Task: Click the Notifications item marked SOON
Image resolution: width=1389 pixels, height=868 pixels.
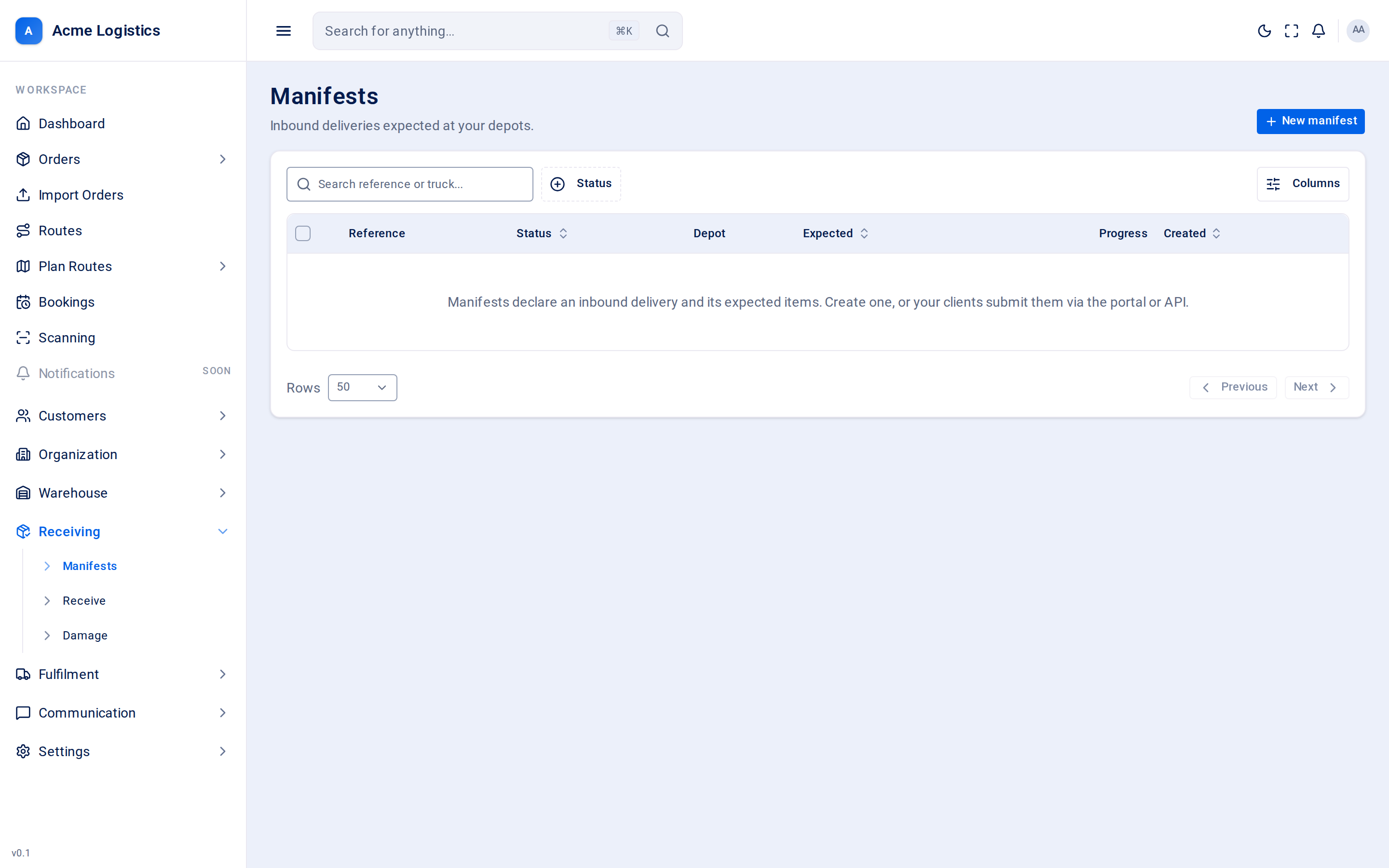Action: 123,373
